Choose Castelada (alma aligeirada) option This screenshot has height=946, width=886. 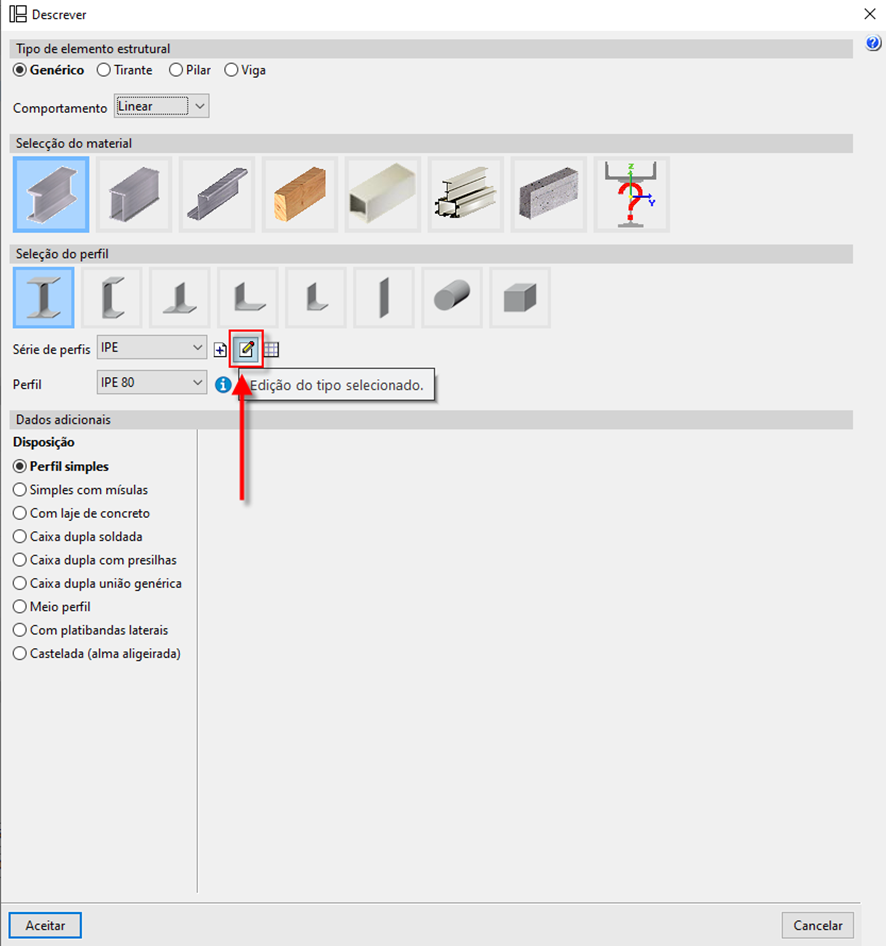[97, 653]
